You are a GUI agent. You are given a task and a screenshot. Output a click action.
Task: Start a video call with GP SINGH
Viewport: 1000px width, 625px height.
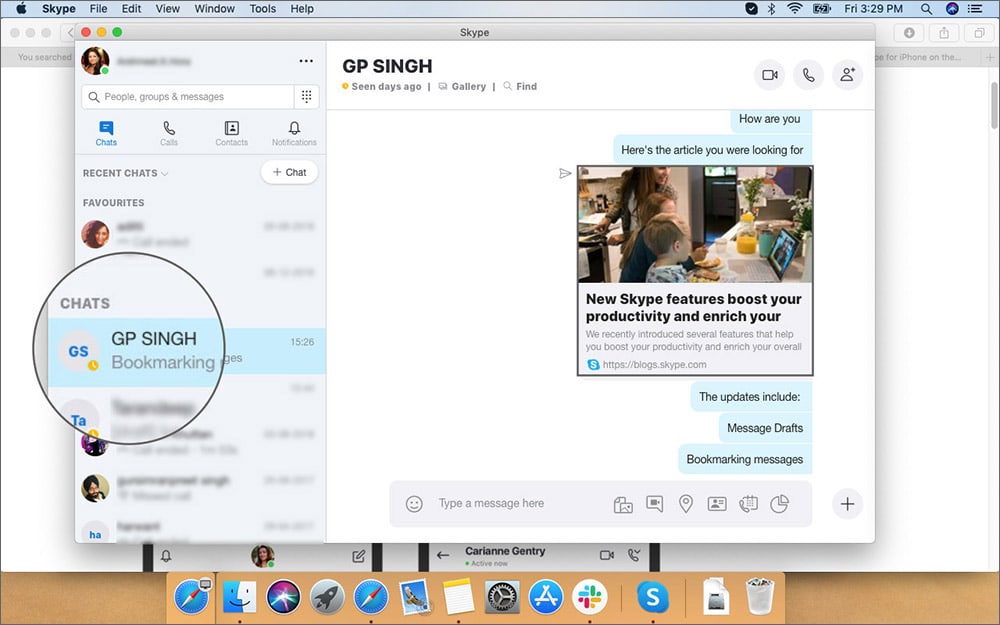pos(768,75)
